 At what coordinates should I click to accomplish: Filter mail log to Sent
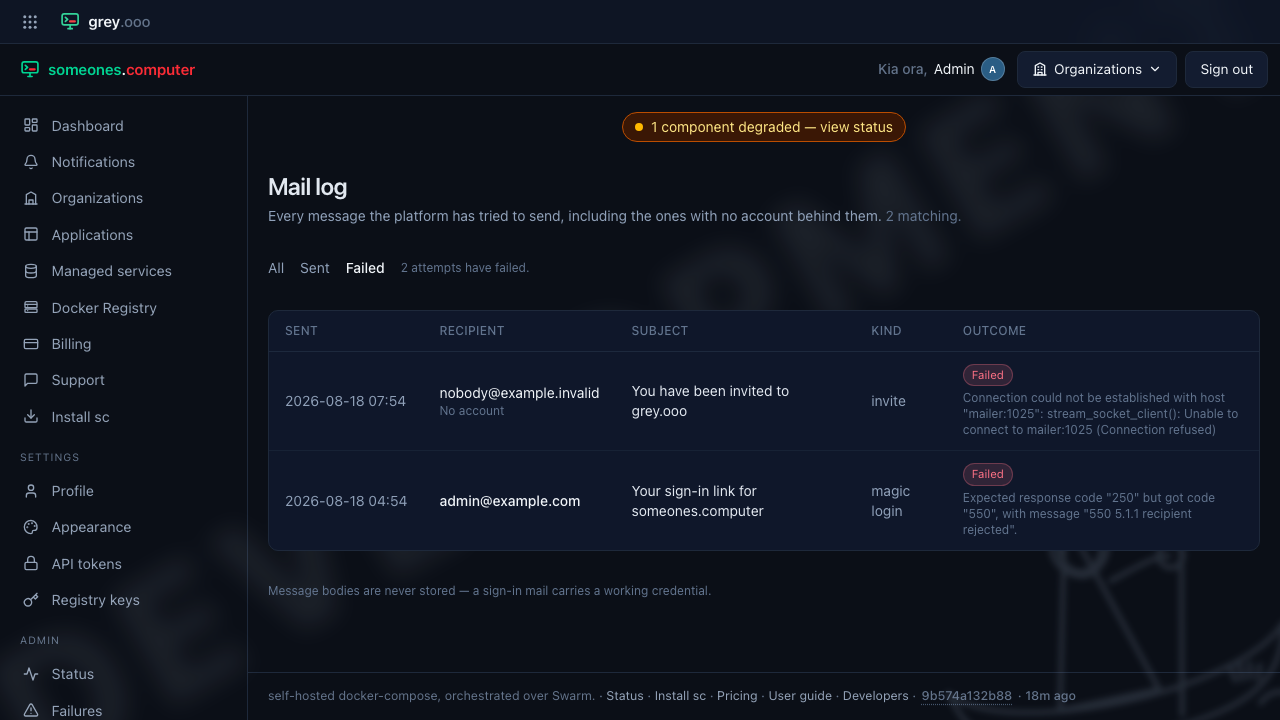(315, 268)
